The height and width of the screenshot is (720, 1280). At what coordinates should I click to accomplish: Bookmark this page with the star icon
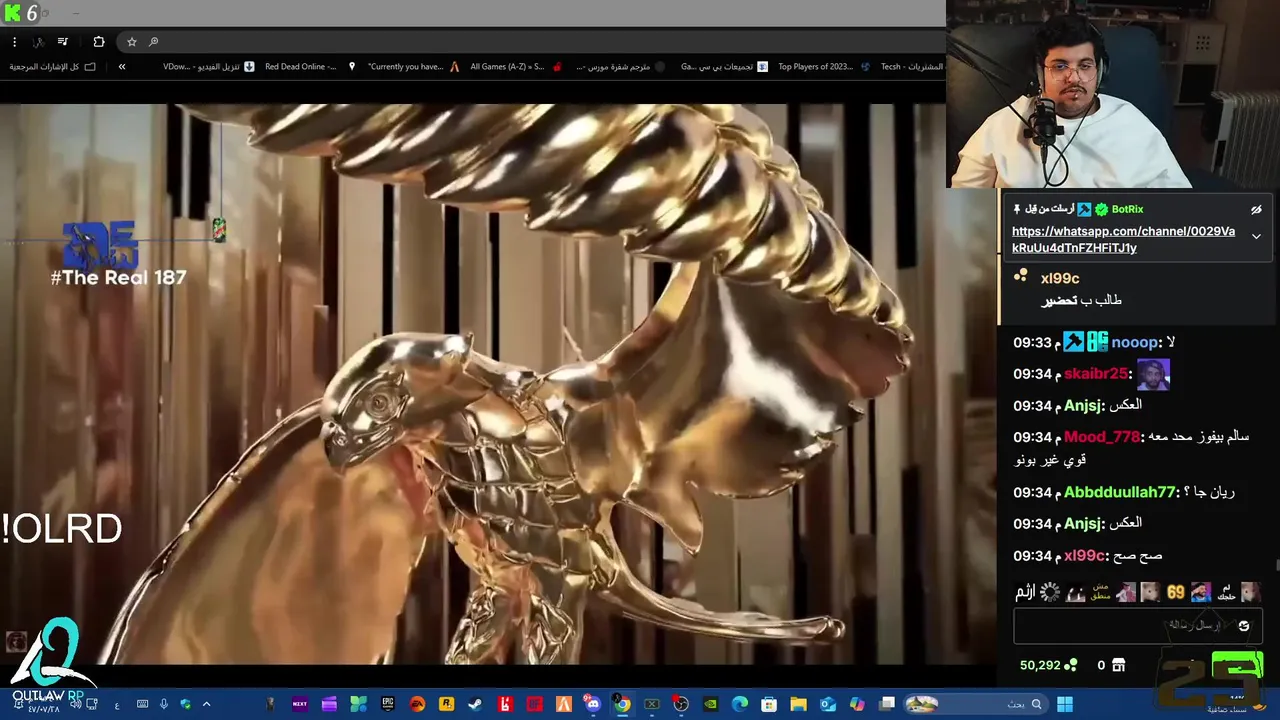coord(131,42)
